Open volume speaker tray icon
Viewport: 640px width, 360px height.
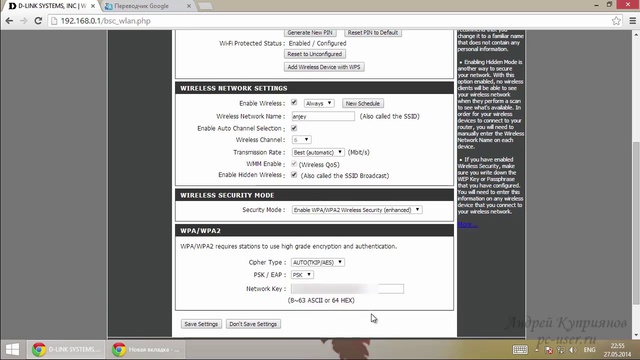pos(573,350)
